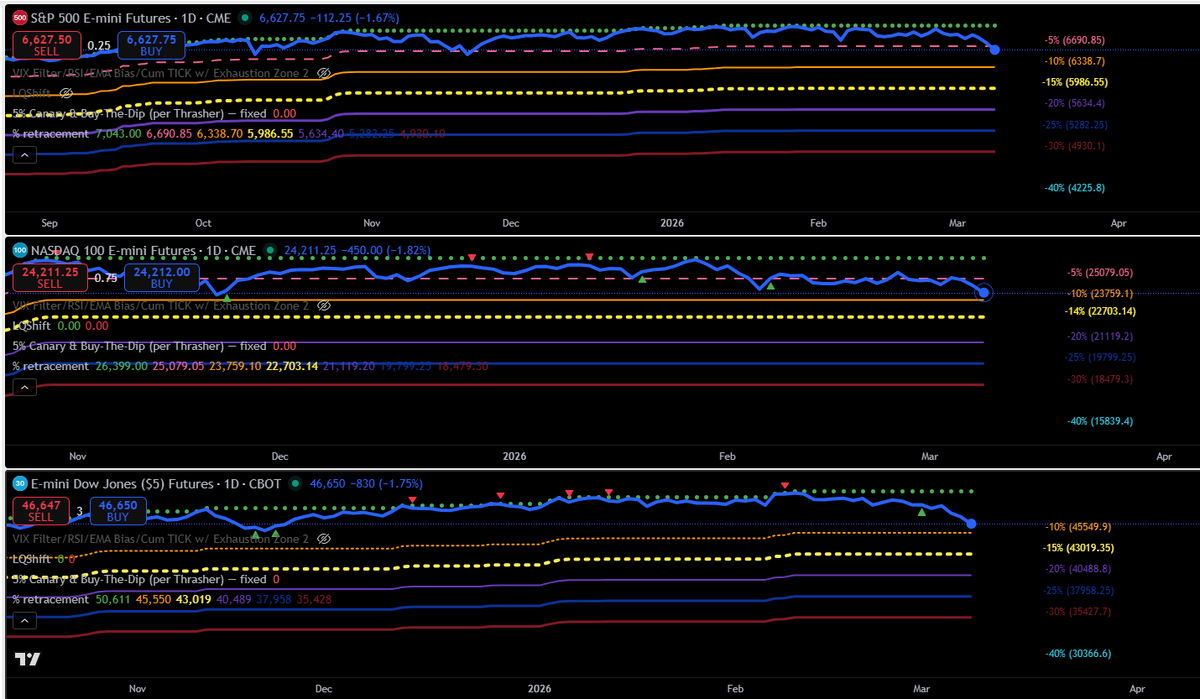1200x699 pixels.
Task: Click the -10% (45549.9) level label on the Dow chart
Action: point(1079,526)
